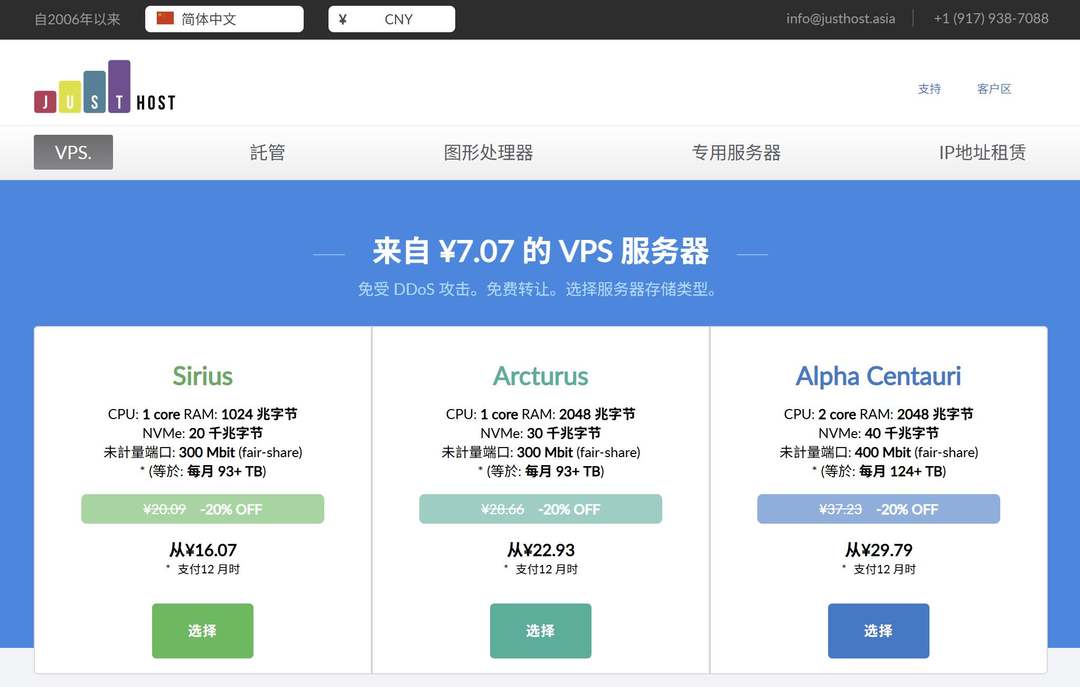
Task: Select the VPS. navigation tab
Action: click(73, 152)
